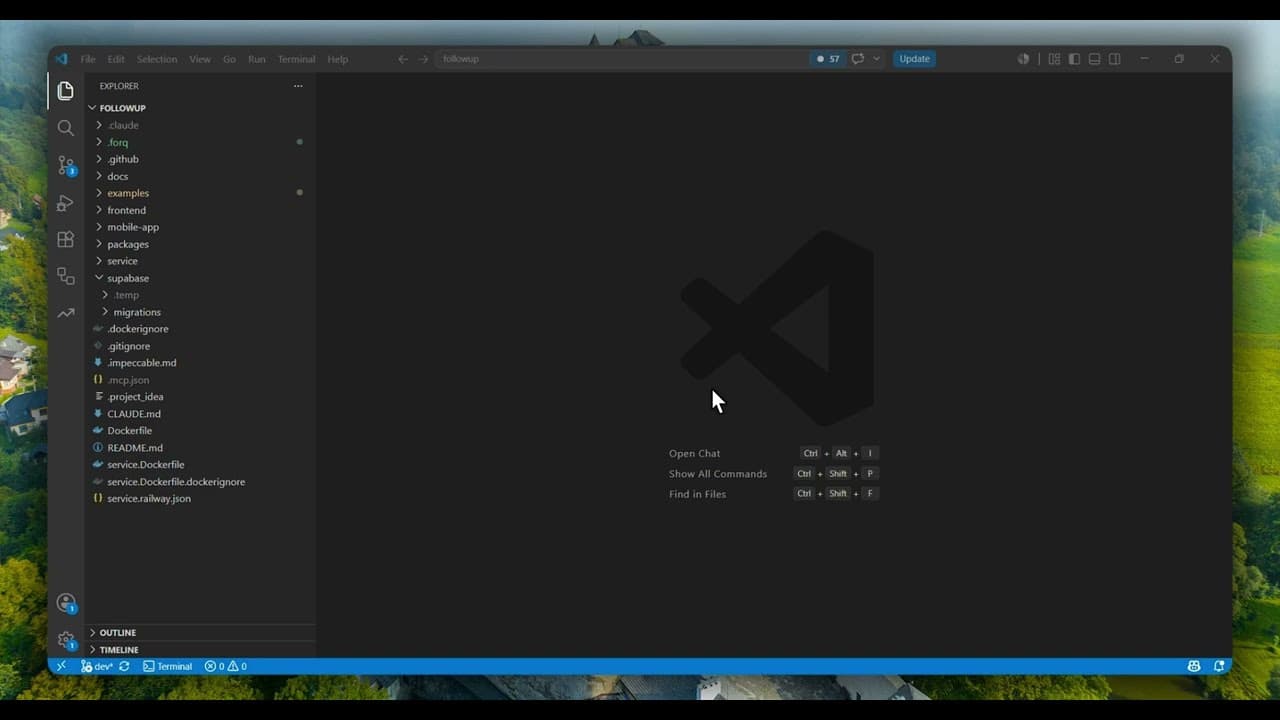Collapse the FOLLOWUP root folder
The height and width of the screenshot is (720, 1280).
(92, 108)
